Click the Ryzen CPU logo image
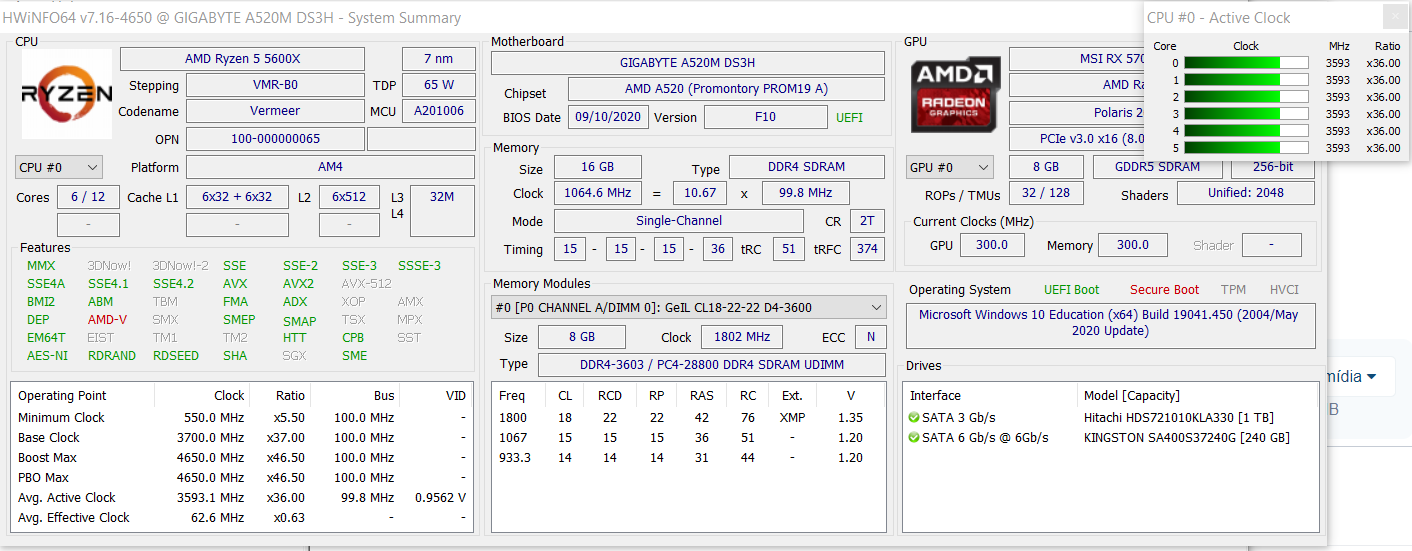Image resolution: width=1412 pixels, height=551 pixels. coord(67,94)
